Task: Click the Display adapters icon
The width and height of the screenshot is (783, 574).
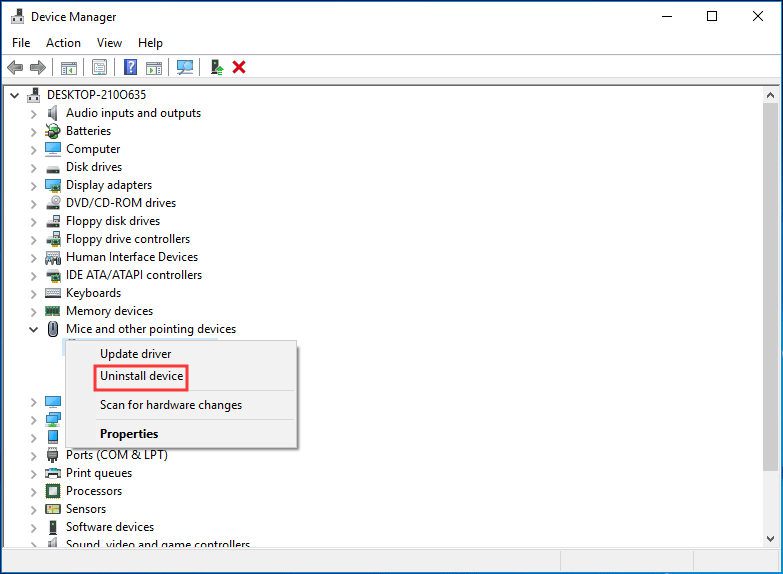Action: click(x=53, y=185)
